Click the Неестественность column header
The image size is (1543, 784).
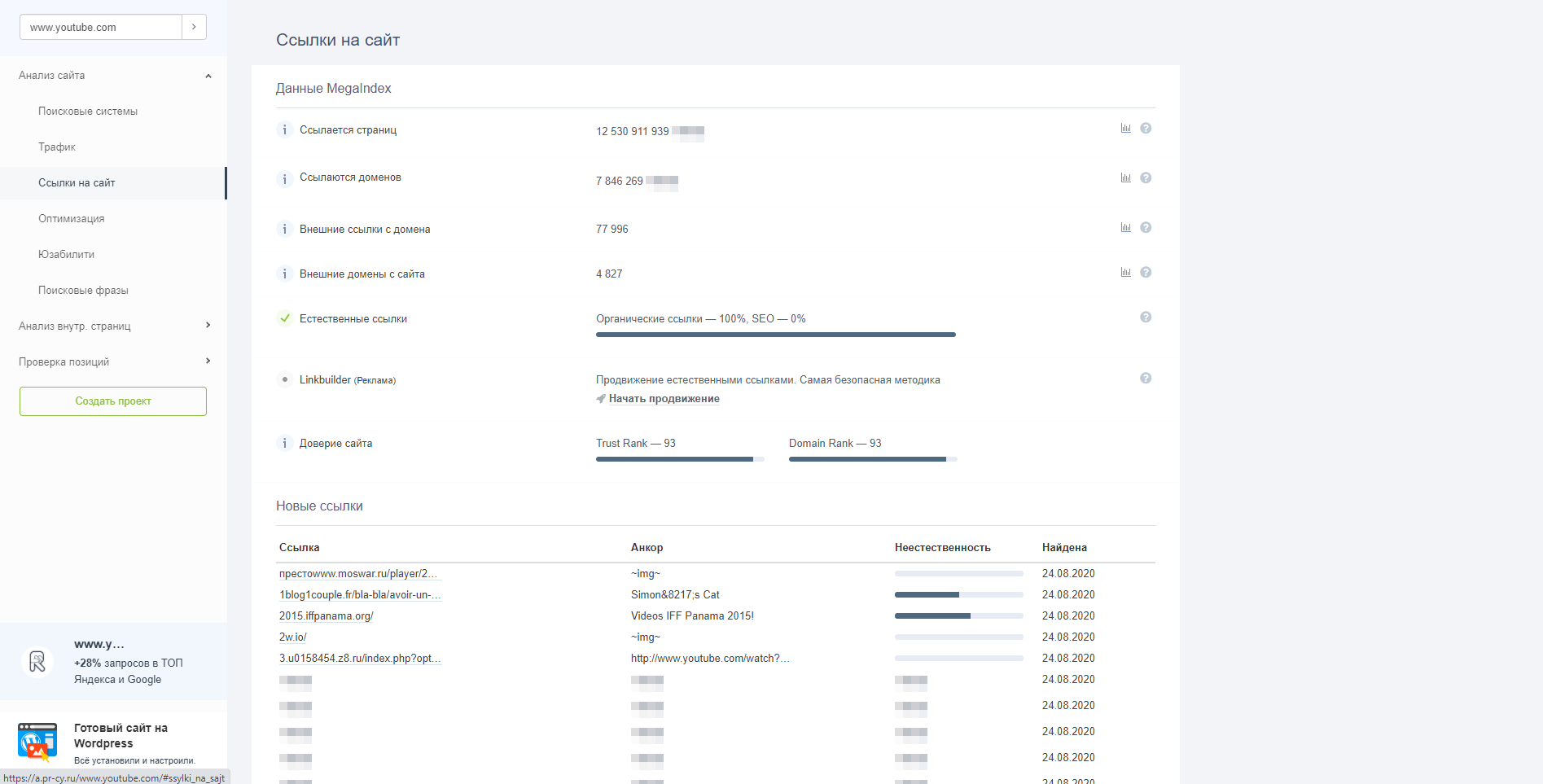[x=943, y=548]
